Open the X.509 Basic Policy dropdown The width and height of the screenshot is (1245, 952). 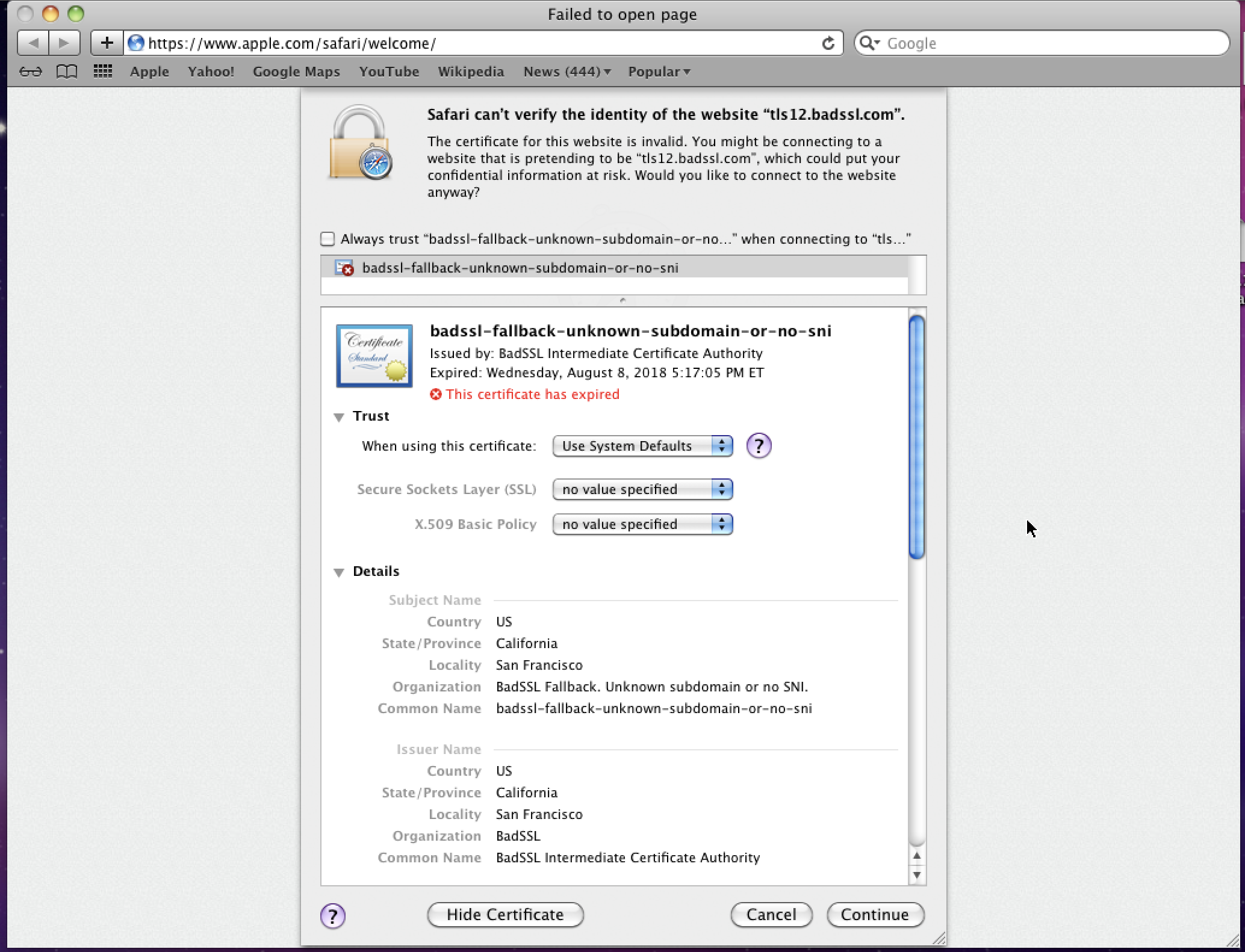[642, 524]
